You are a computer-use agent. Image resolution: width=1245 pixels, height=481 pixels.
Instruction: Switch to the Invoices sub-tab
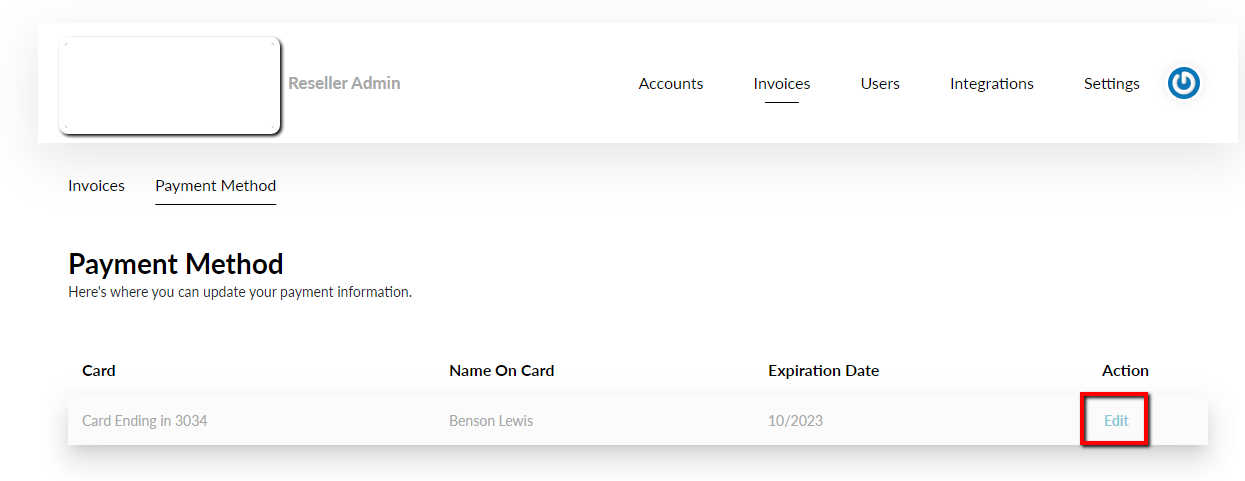[97, 185]
